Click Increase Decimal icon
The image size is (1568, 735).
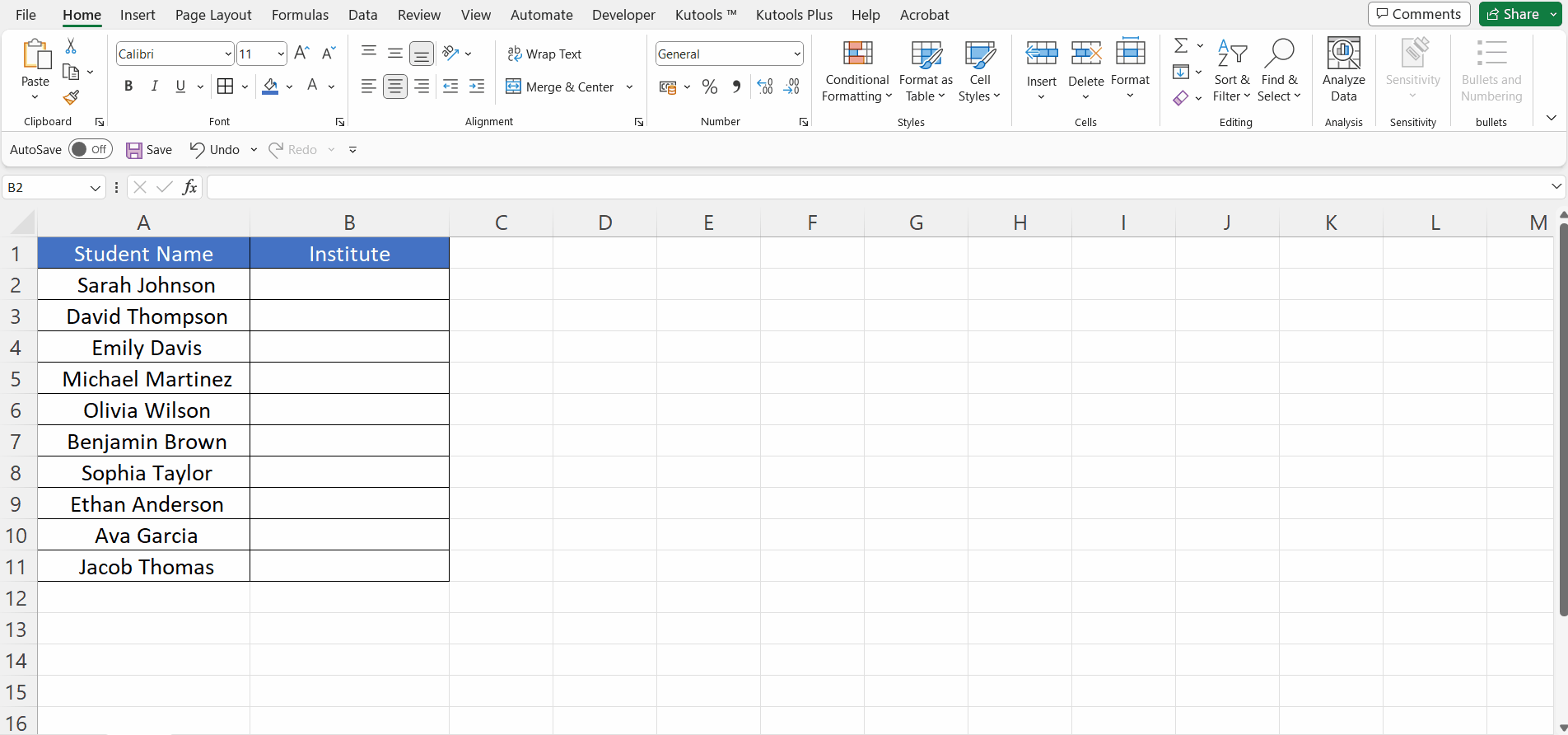tap(765, 87)
